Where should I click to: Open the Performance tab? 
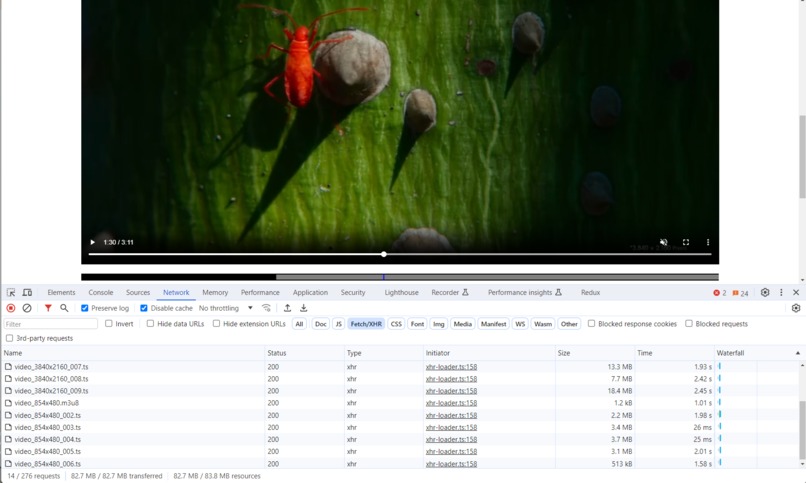click(260, 292)
